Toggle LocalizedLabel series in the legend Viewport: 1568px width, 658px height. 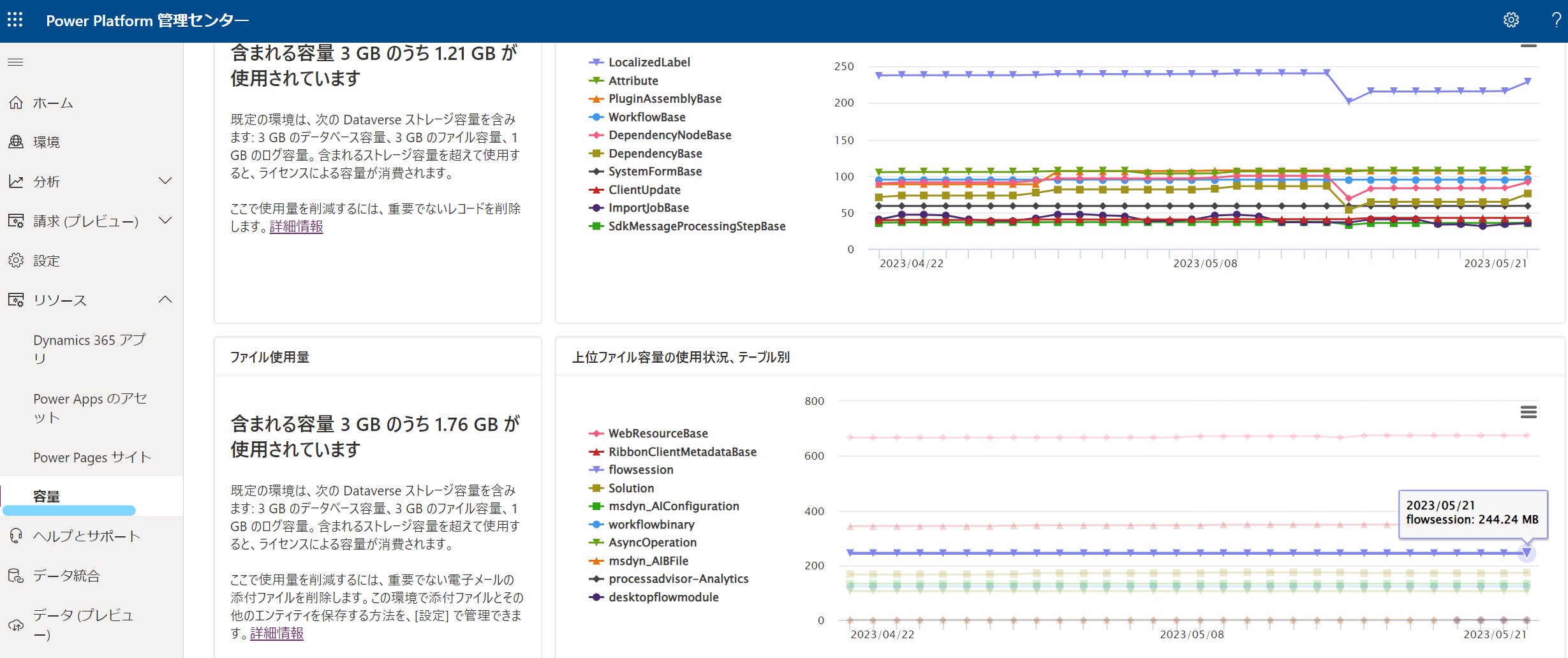[x=639, y=62]
